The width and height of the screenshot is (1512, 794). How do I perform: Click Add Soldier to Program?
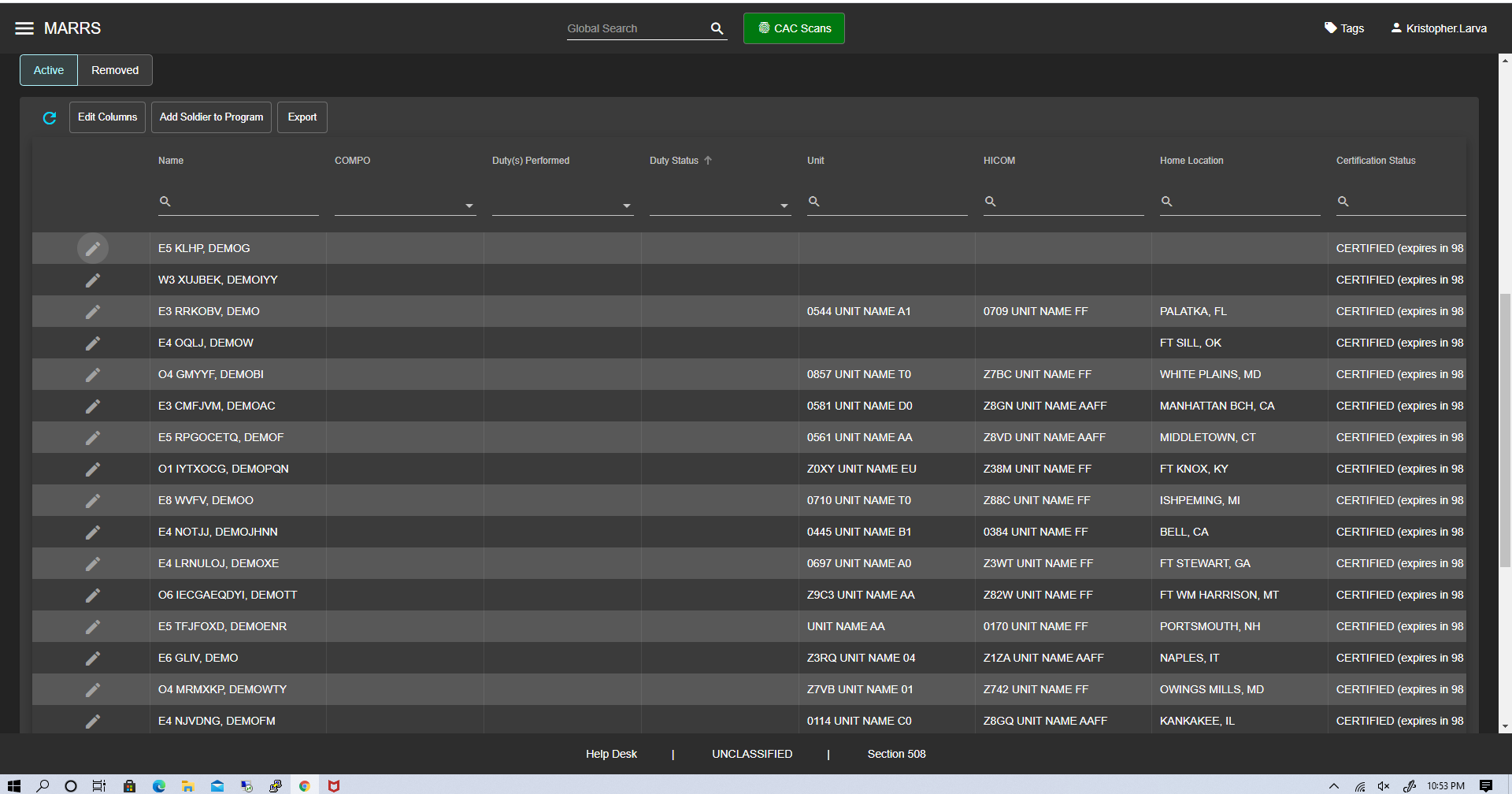211,117
